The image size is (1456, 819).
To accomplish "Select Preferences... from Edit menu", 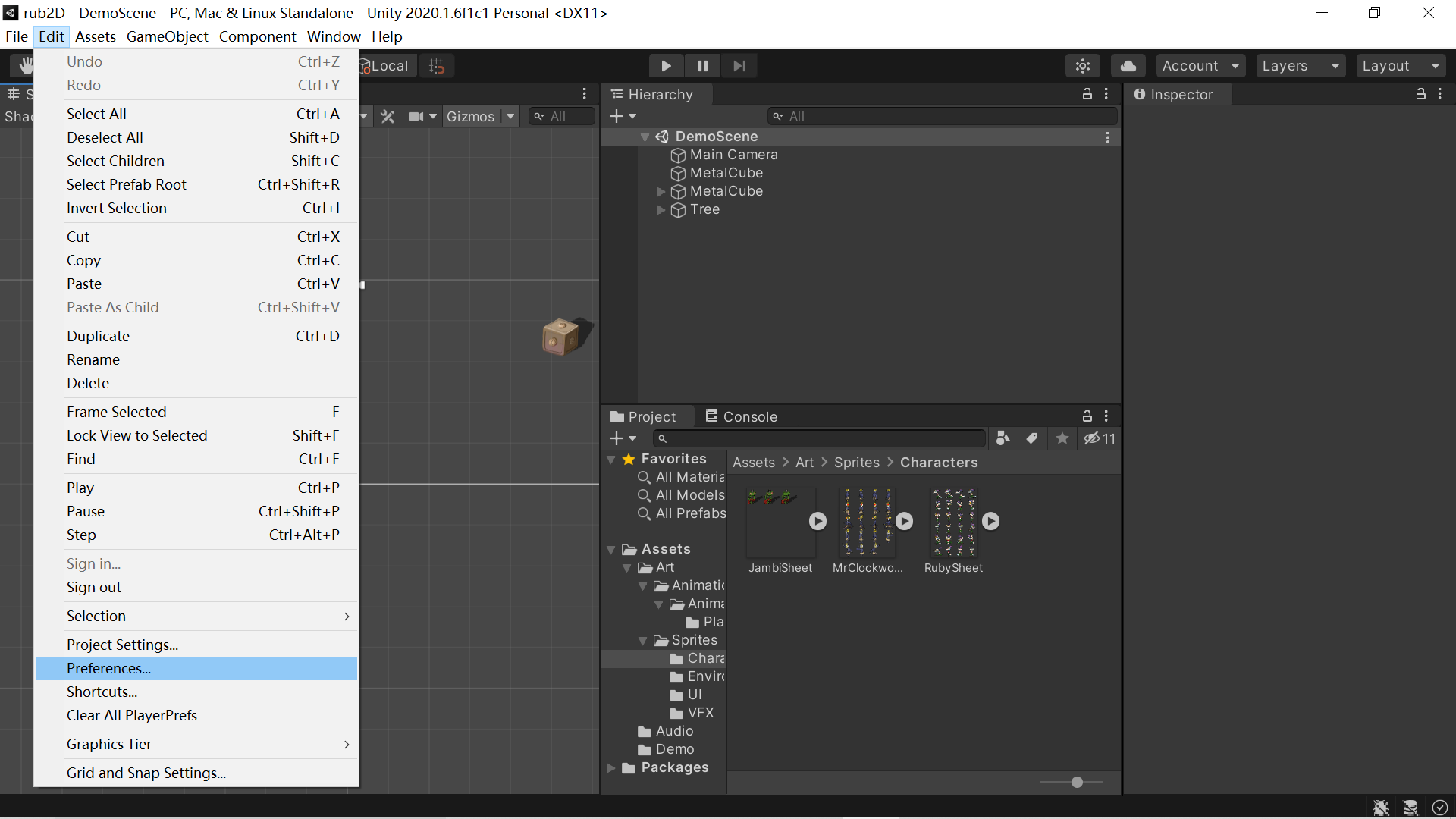I will tap(108, 668).
